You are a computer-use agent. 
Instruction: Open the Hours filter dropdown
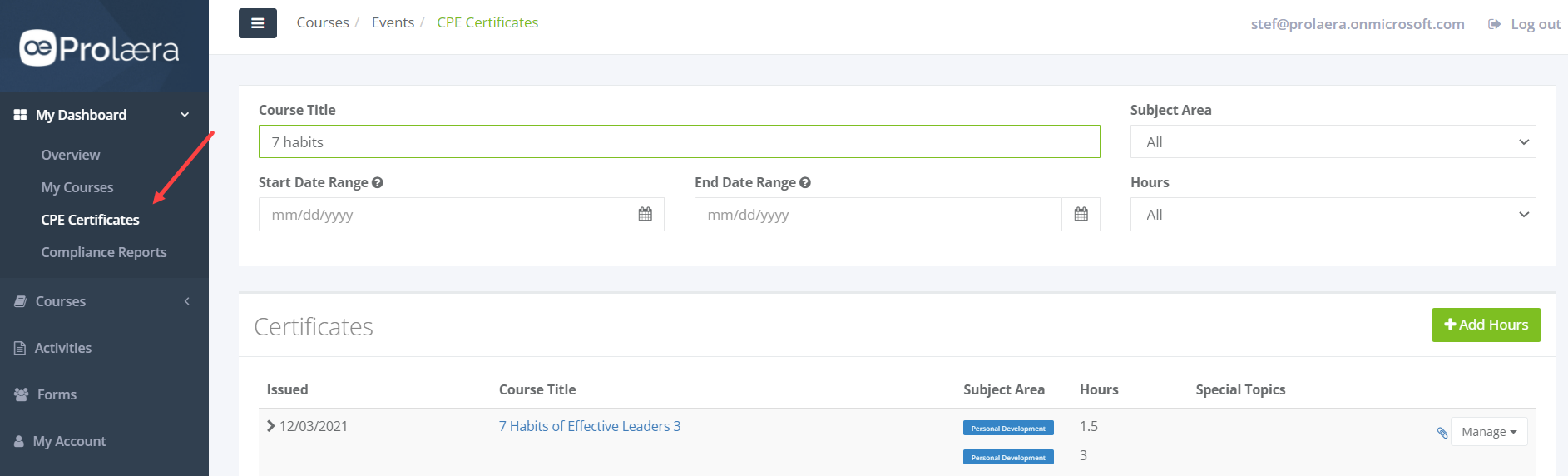[1333, 215]
